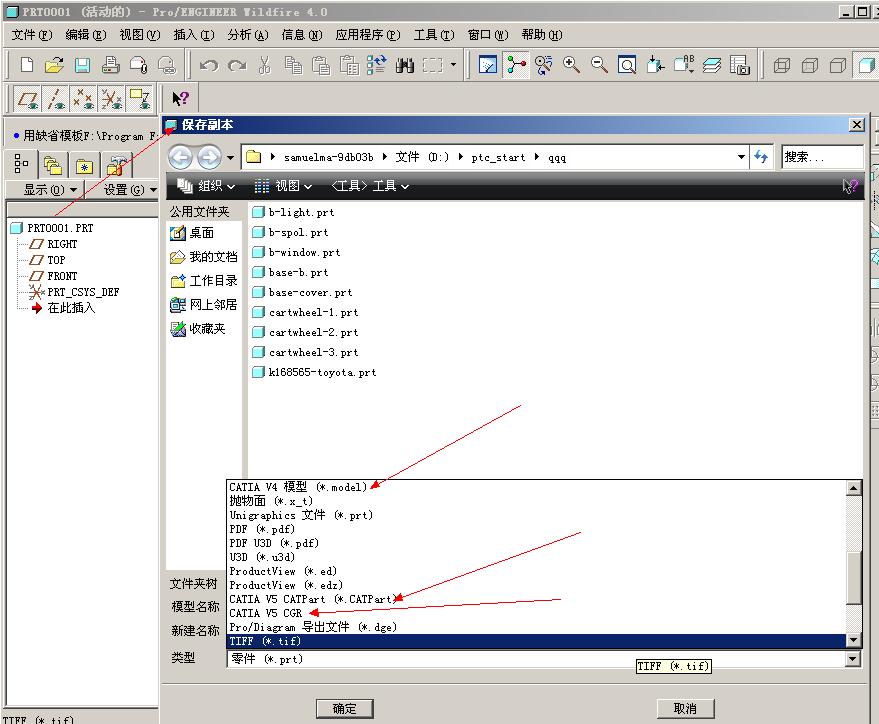Click the Zoom Out magnifier icon
This screenshot has width=879, height=724.
point(599,65)
